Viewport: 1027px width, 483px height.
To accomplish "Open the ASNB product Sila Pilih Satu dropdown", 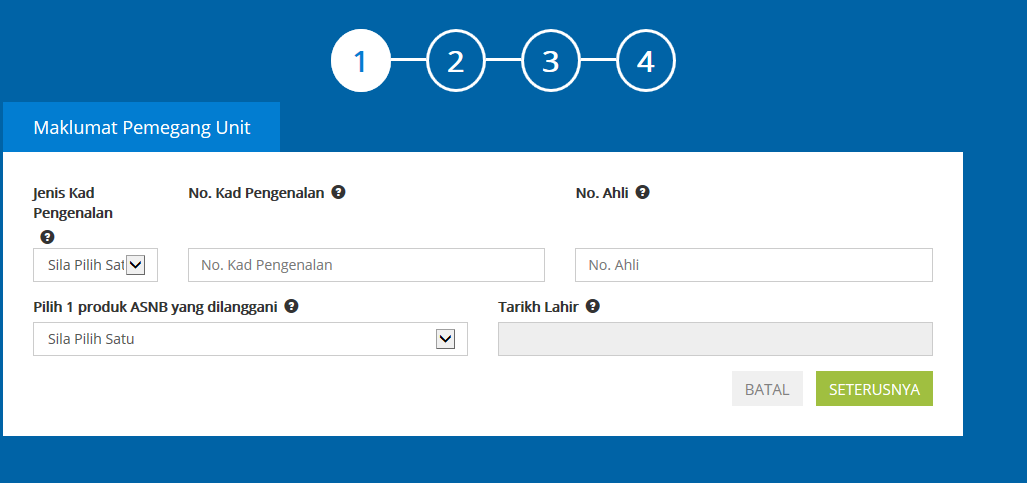I will (250, 339).
